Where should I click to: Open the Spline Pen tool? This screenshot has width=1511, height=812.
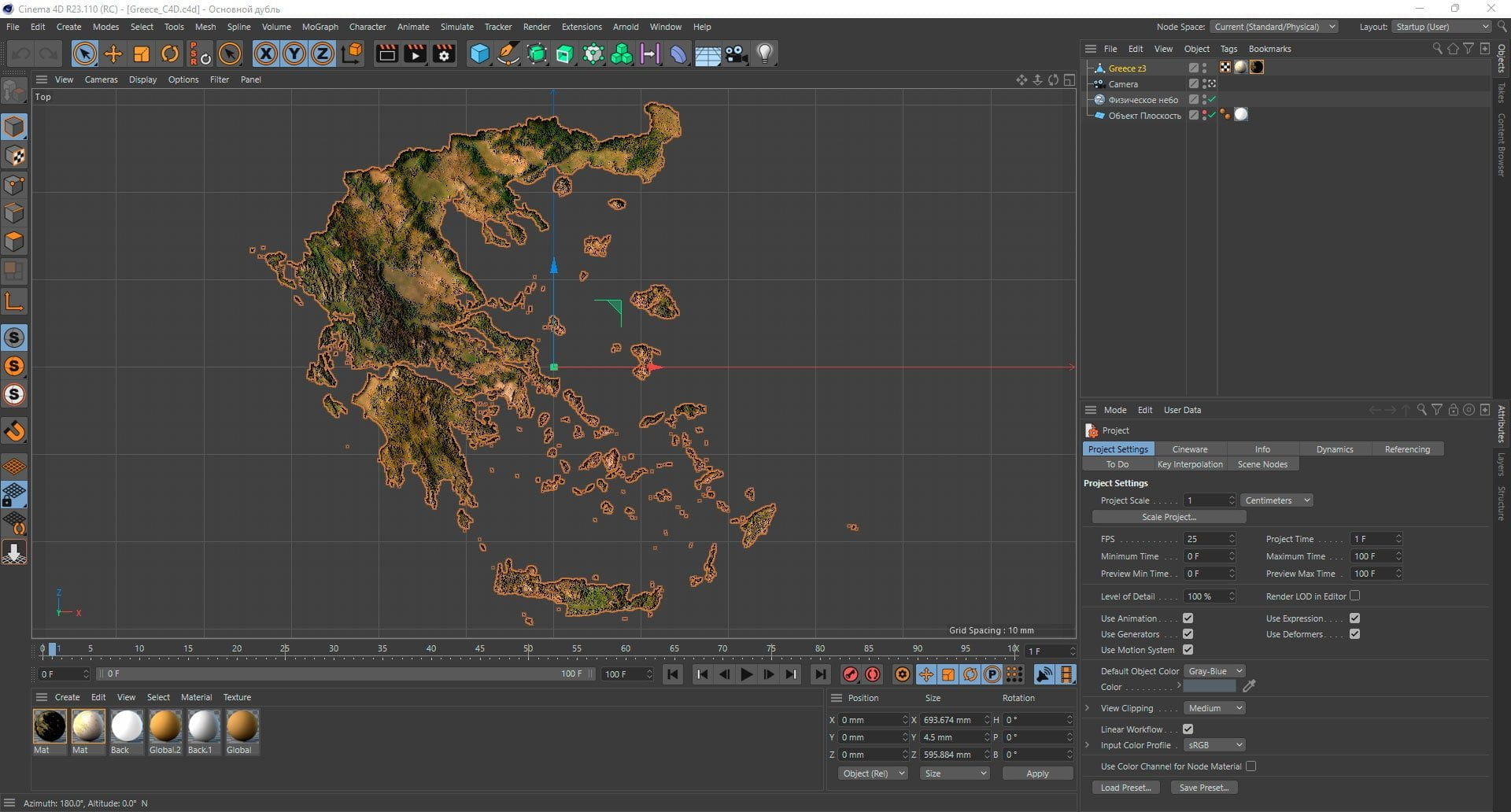coord(508,54)
